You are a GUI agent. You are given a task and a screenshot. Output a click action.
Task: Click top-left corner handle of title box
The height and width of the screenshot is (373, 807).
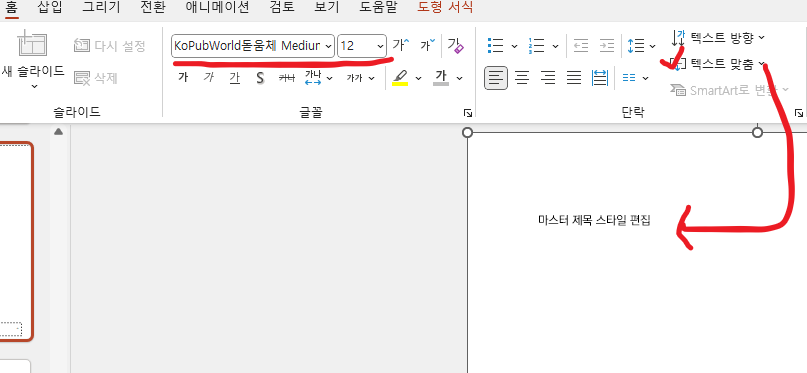coord(467,133)
